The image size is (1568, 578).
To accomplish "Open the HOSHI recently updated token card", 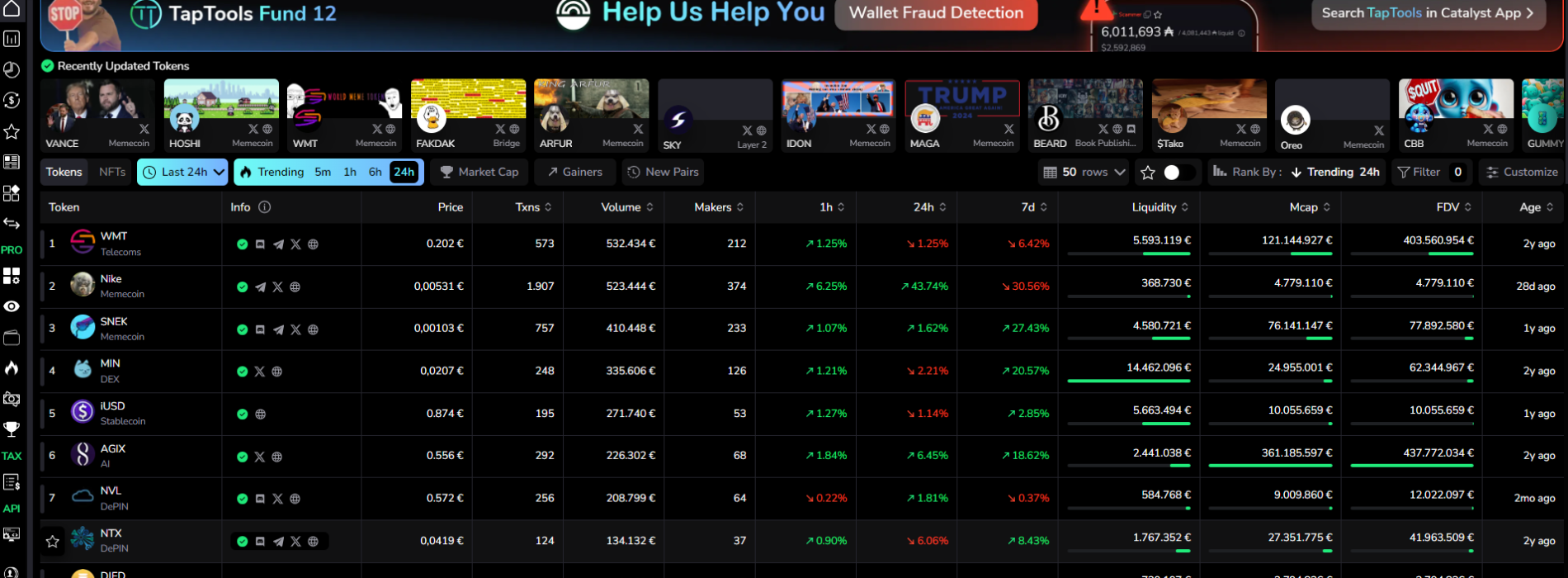I will [x=221, y=116].
